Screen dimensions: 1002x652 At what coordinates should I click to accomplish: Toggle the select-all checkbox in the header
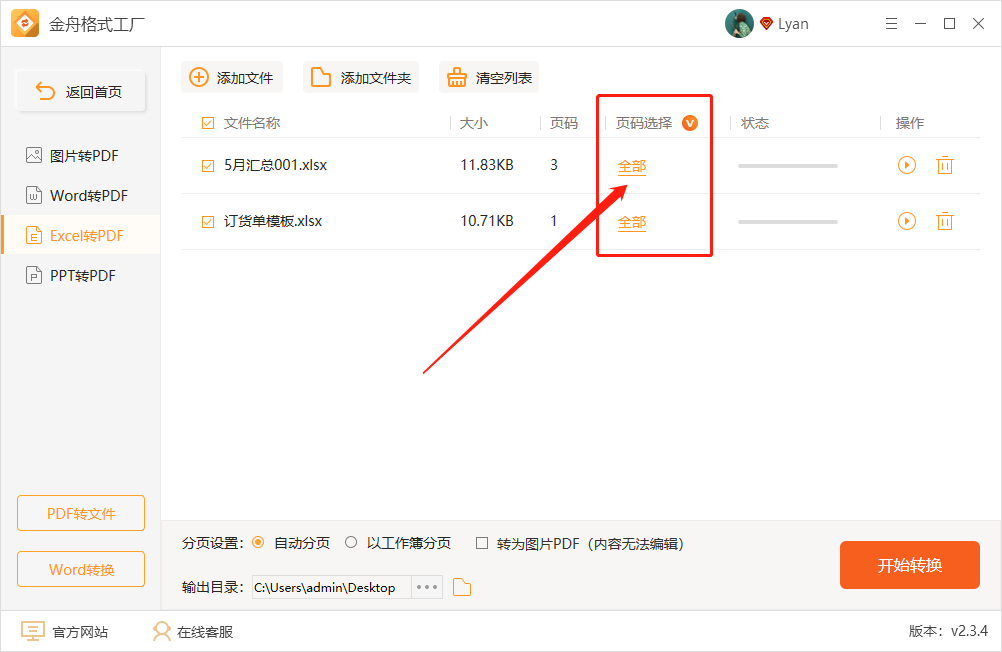pos(207,122)
